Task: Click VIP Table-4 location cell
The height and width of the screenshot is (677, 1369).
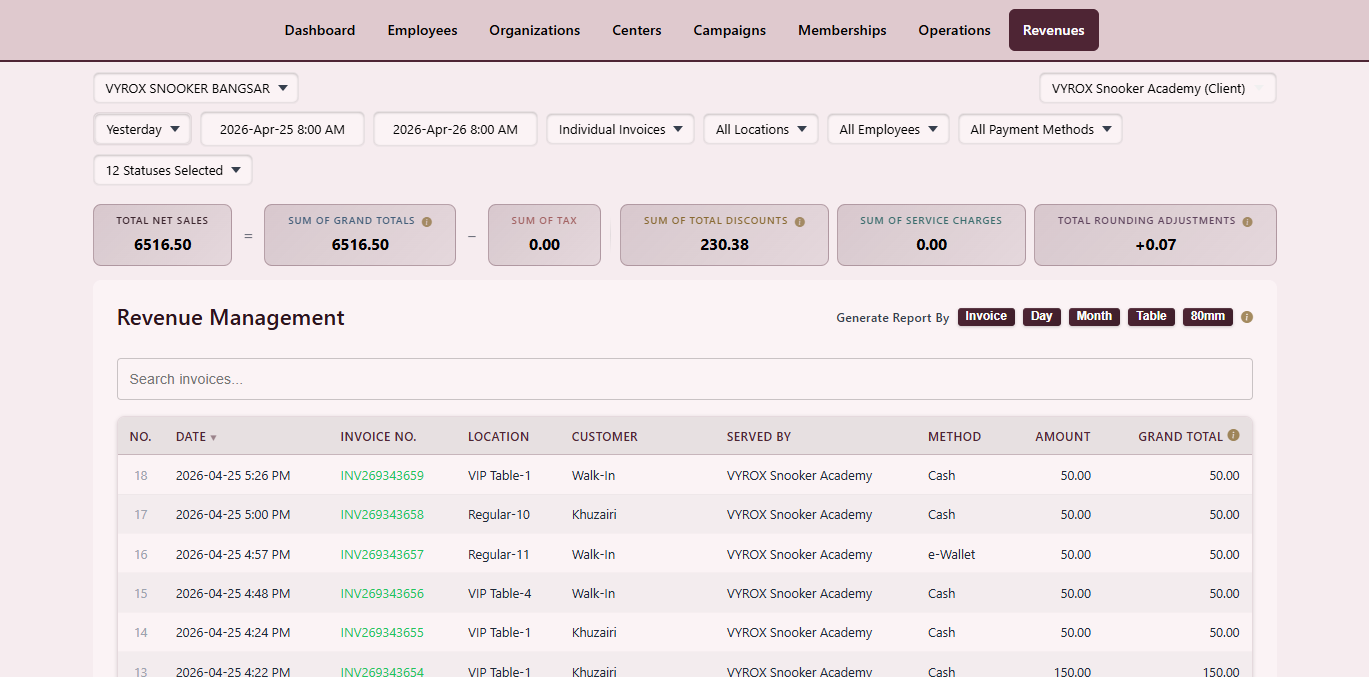Action: 500,594
